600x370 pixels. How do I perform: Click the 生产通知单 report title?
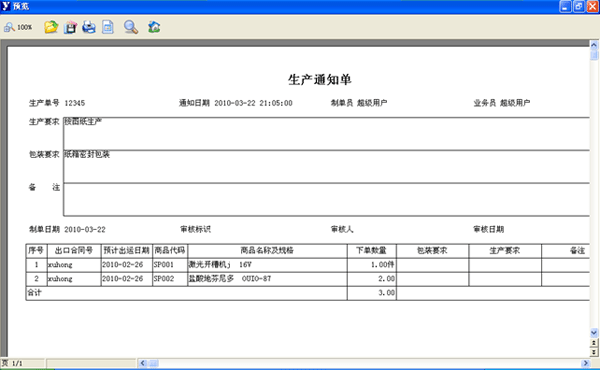click(320, 80)
